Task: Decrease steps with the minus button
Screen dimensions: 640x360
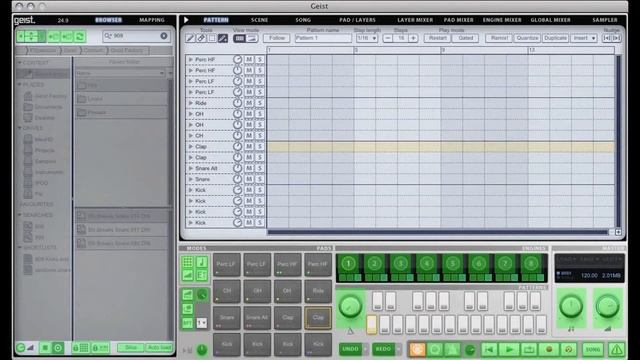Action: [x=388, y=38]
